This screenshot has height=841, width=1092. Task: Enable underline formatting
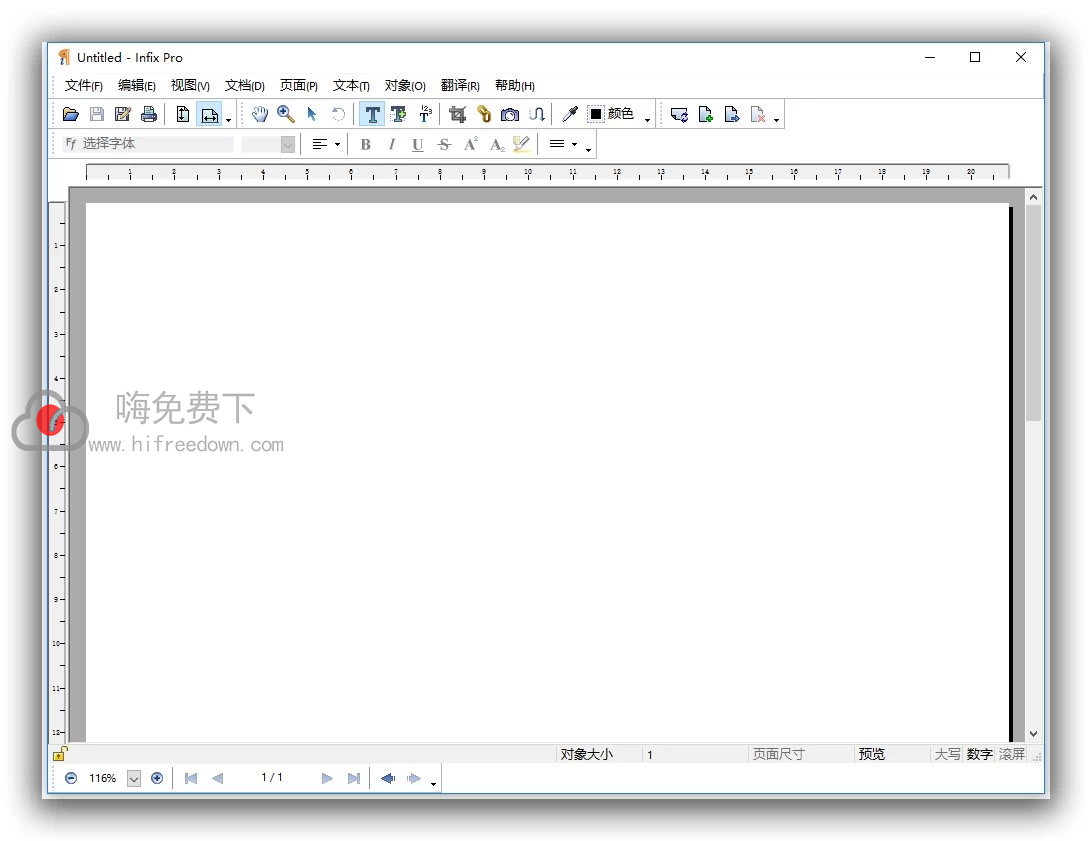click(x=417, y=144)
